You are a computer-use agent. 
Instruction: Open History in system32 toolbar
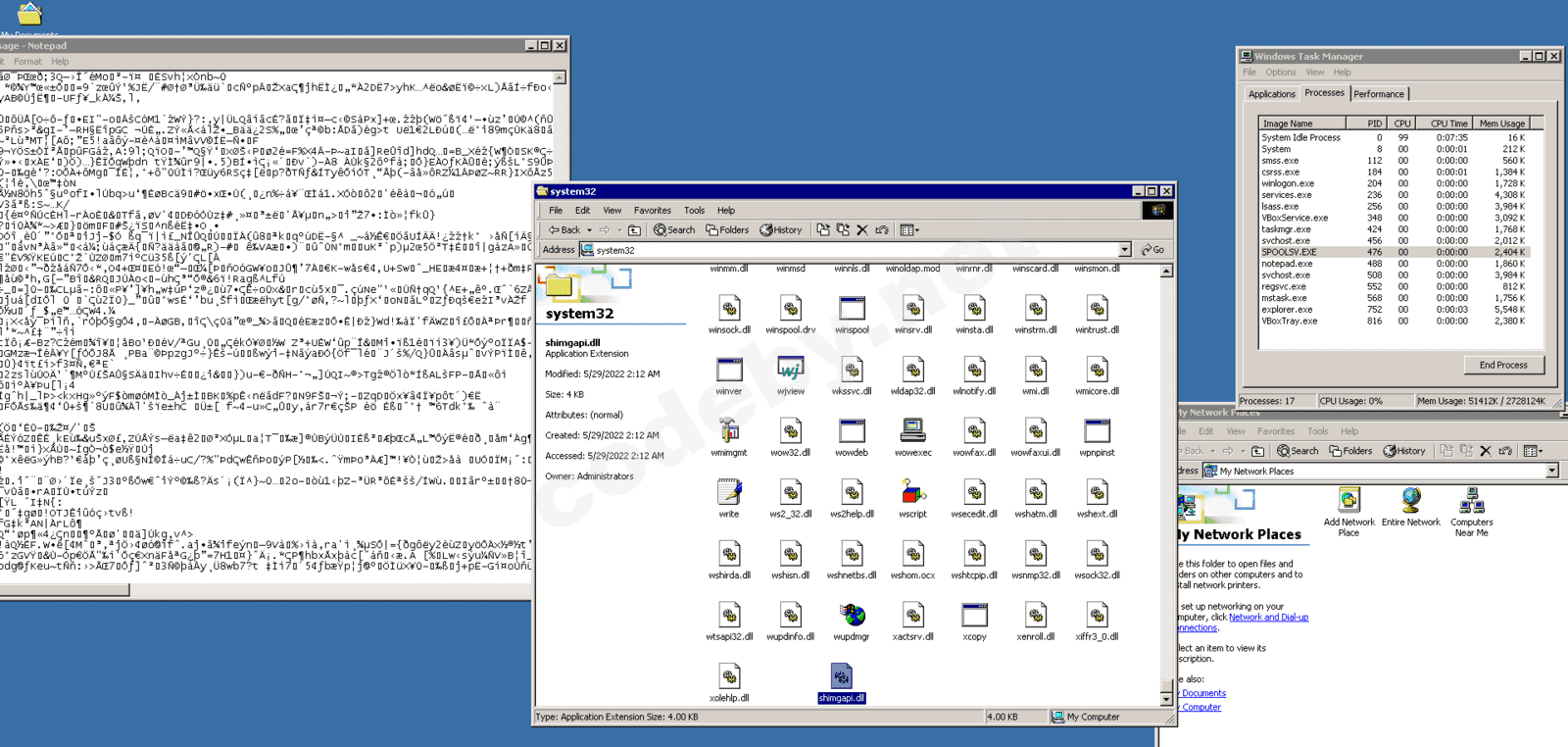(x=781, y=230)
